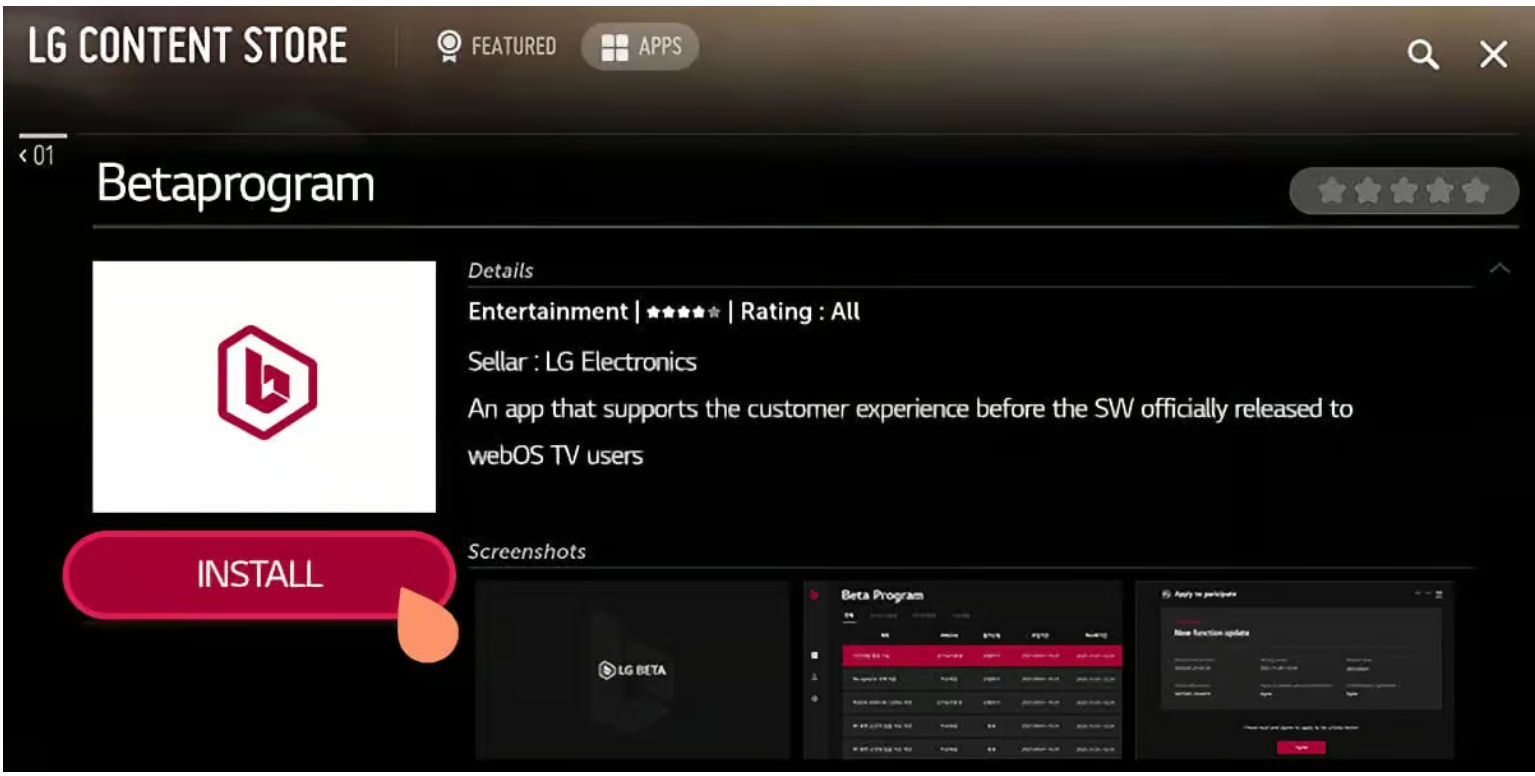Click the Rating : All label
The width and height of the screenshot is (1535, 776).
click(800, 311)
